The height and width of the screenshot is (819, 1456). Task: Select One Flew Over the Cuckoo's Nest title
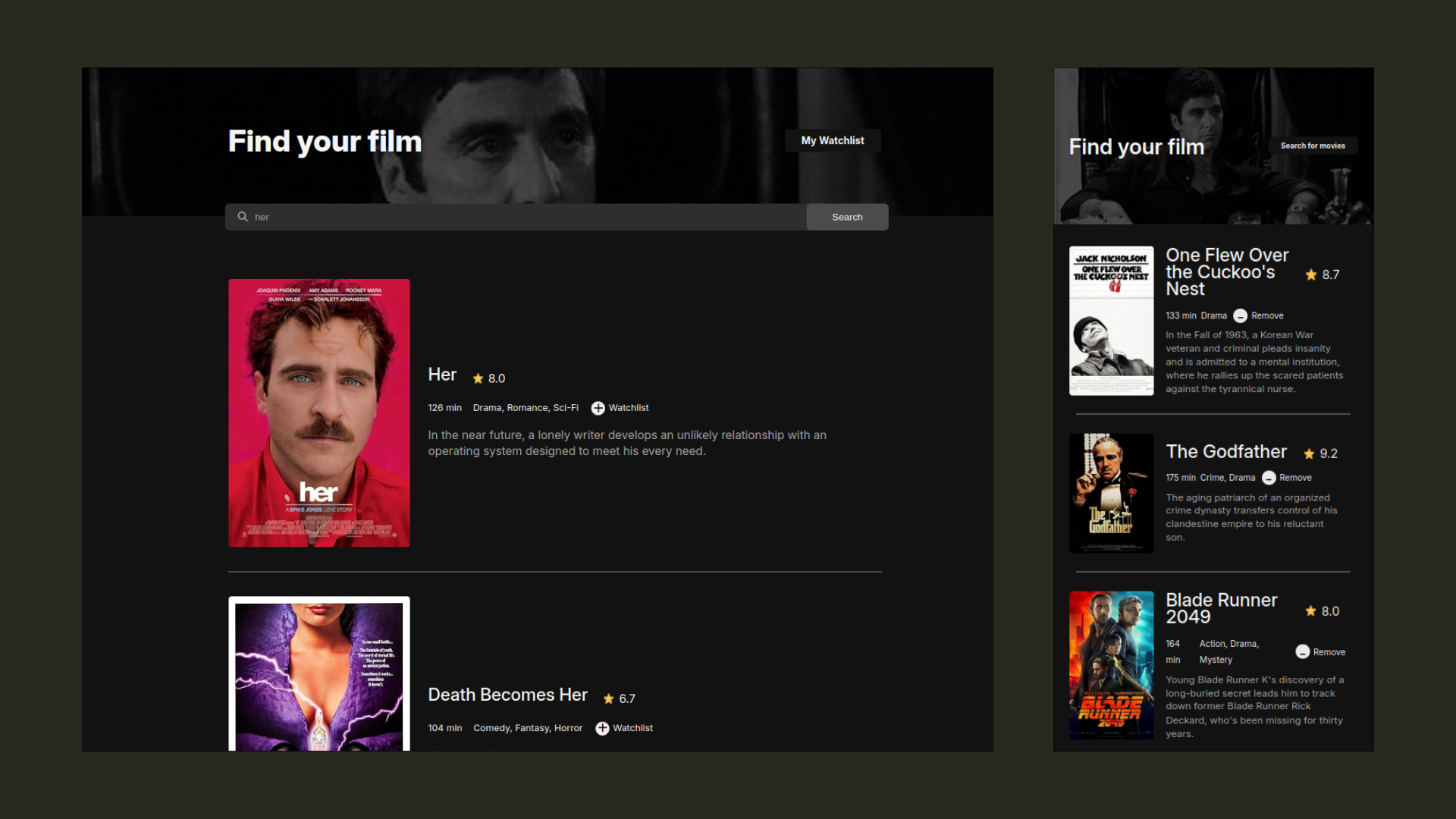1226,272
